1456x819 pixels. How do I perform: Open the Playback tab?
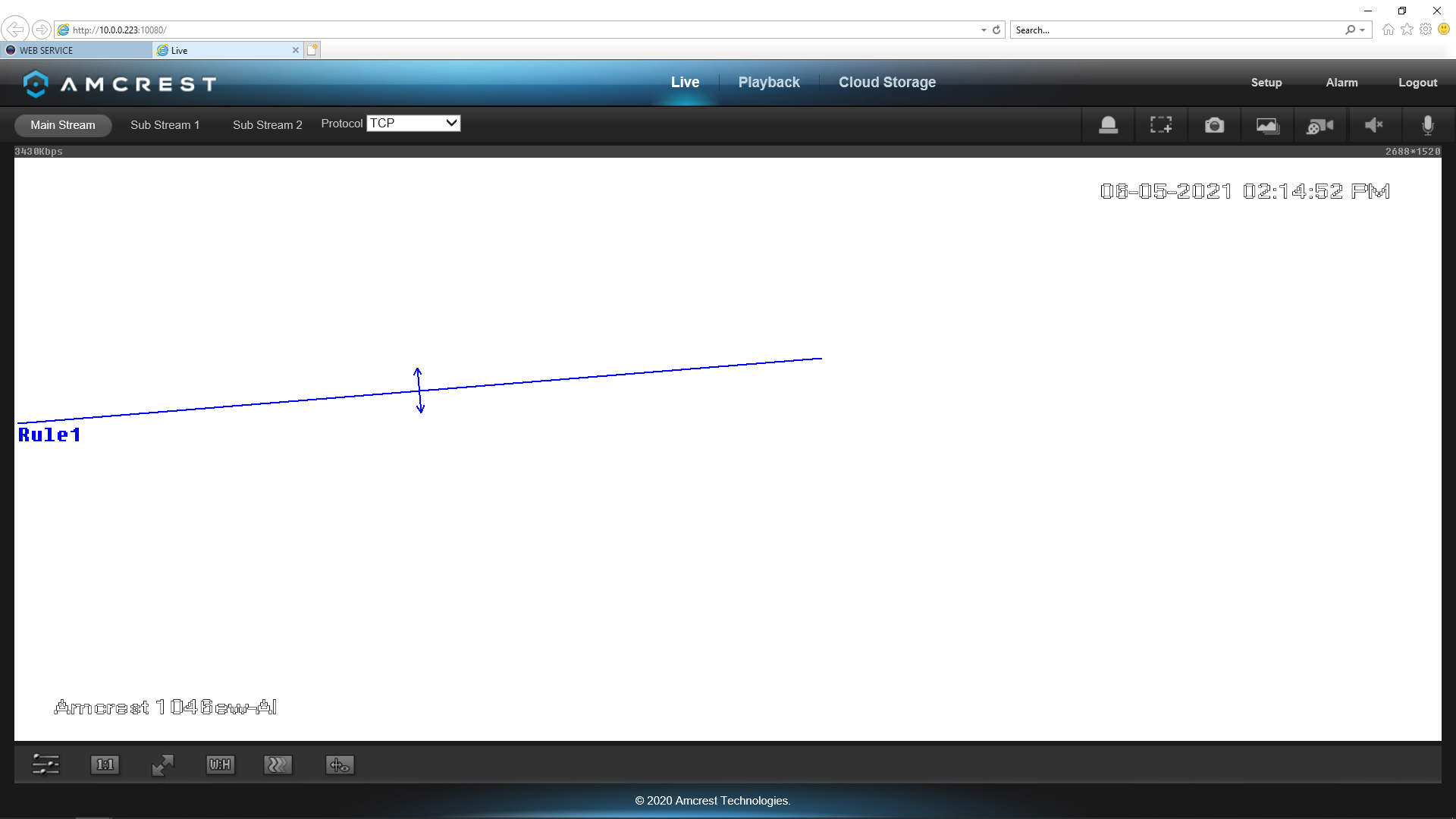click(x=769, y=83)
